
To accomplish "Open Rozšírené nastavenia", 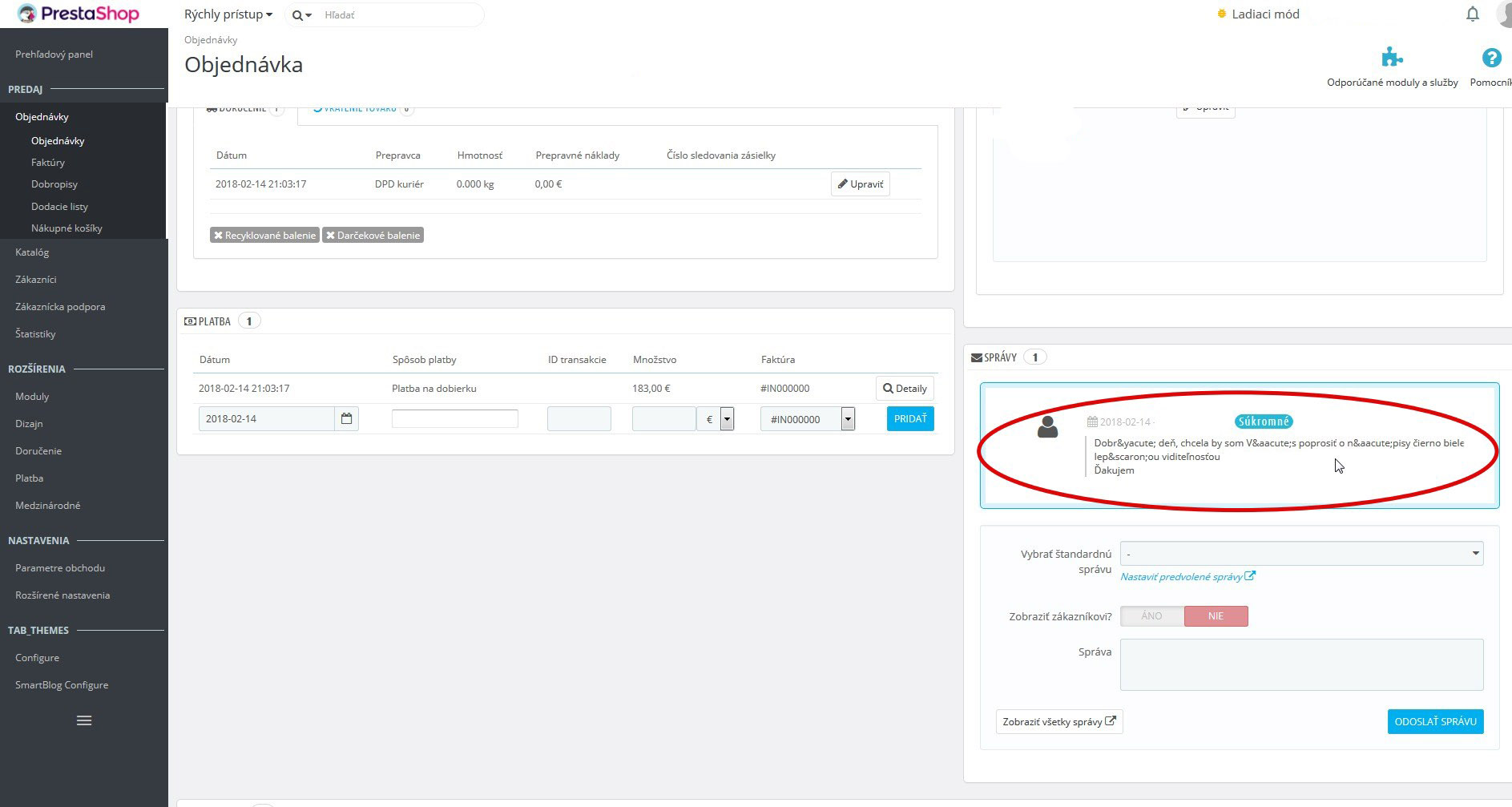I will 62,595.
